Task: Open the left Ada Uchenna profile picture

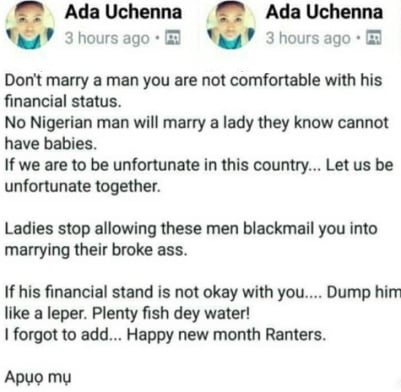Action: point(30,25)
